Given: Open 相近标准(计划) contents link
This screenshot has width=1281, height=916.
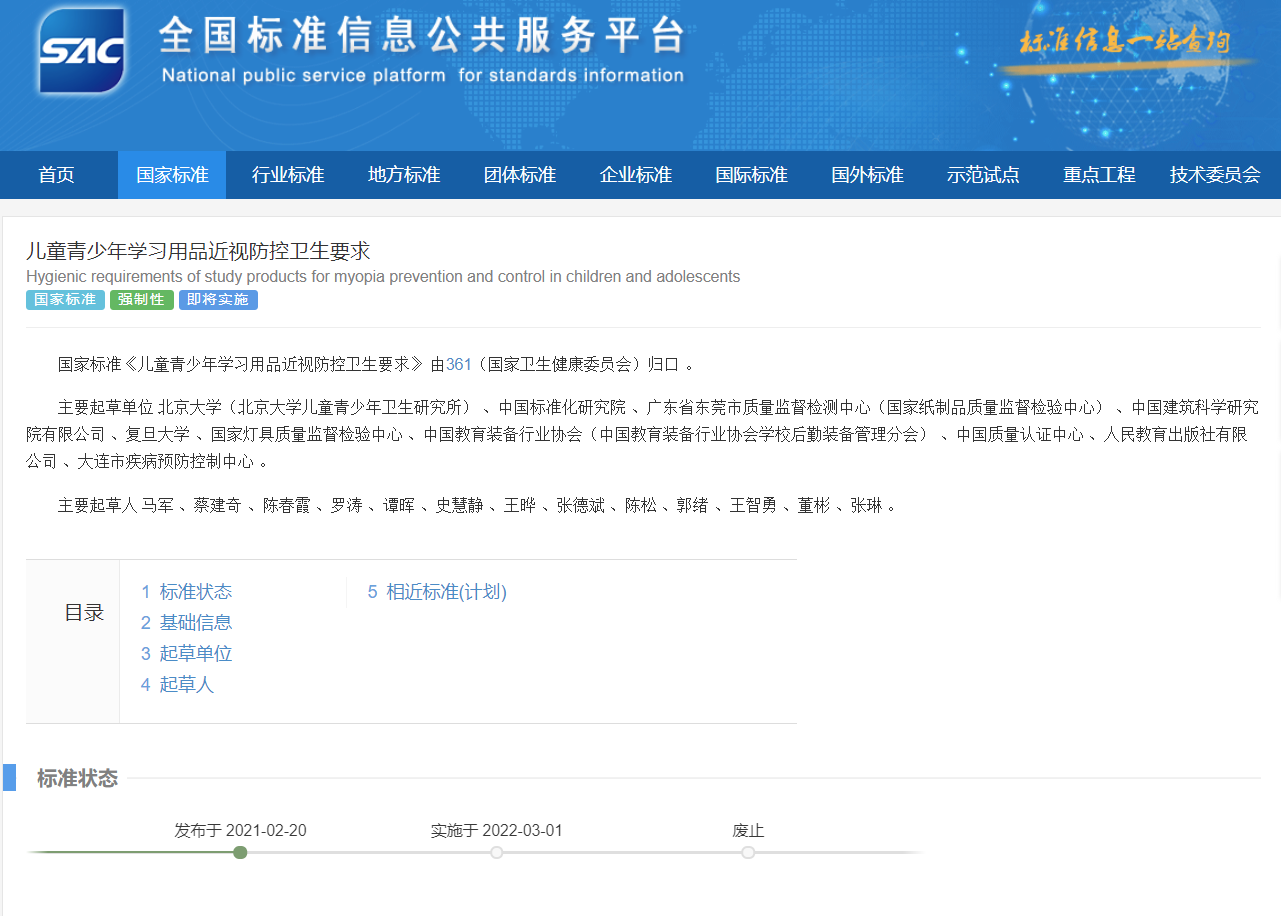Looking at the screenshot, I should pyautogui.click(x=437, y=592).
